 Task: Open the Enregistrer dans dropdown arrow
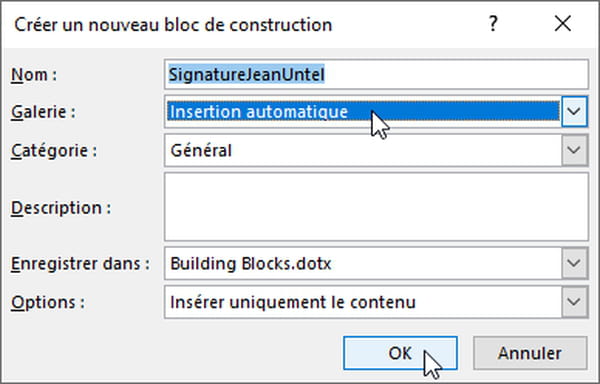574,263
